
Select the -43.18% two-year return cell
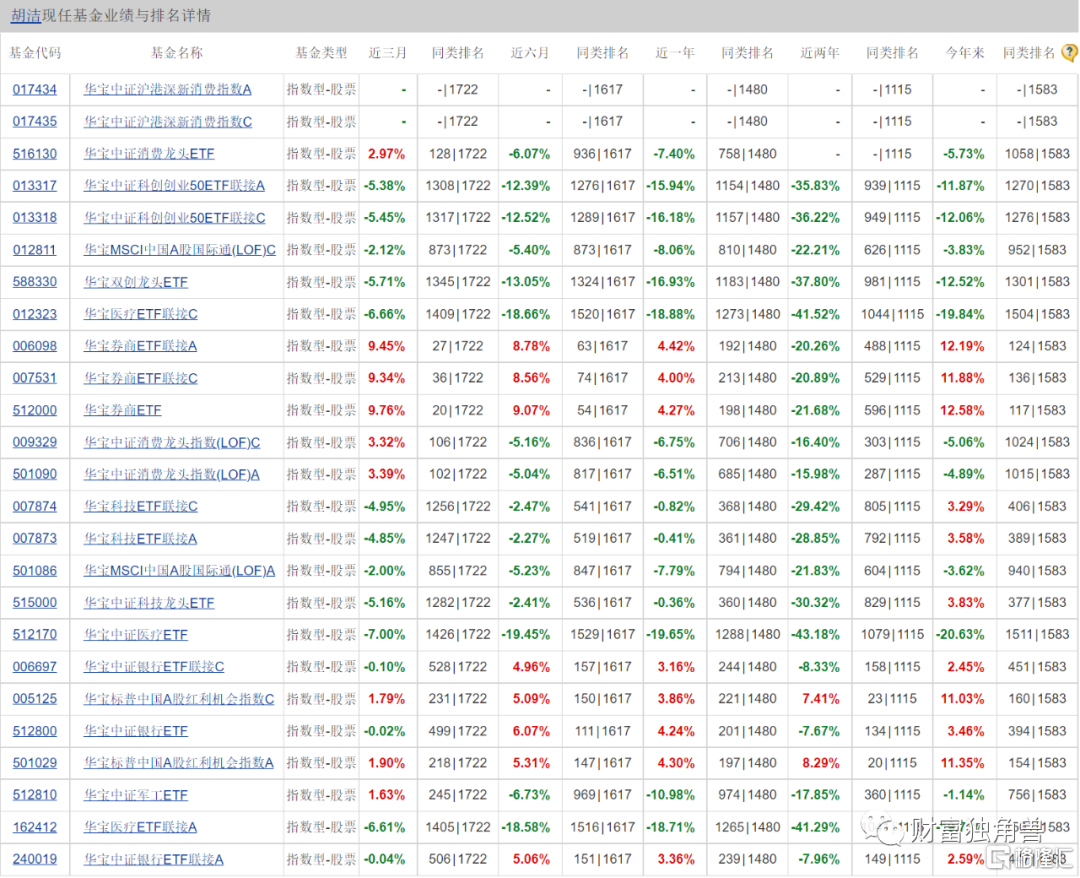816,634
